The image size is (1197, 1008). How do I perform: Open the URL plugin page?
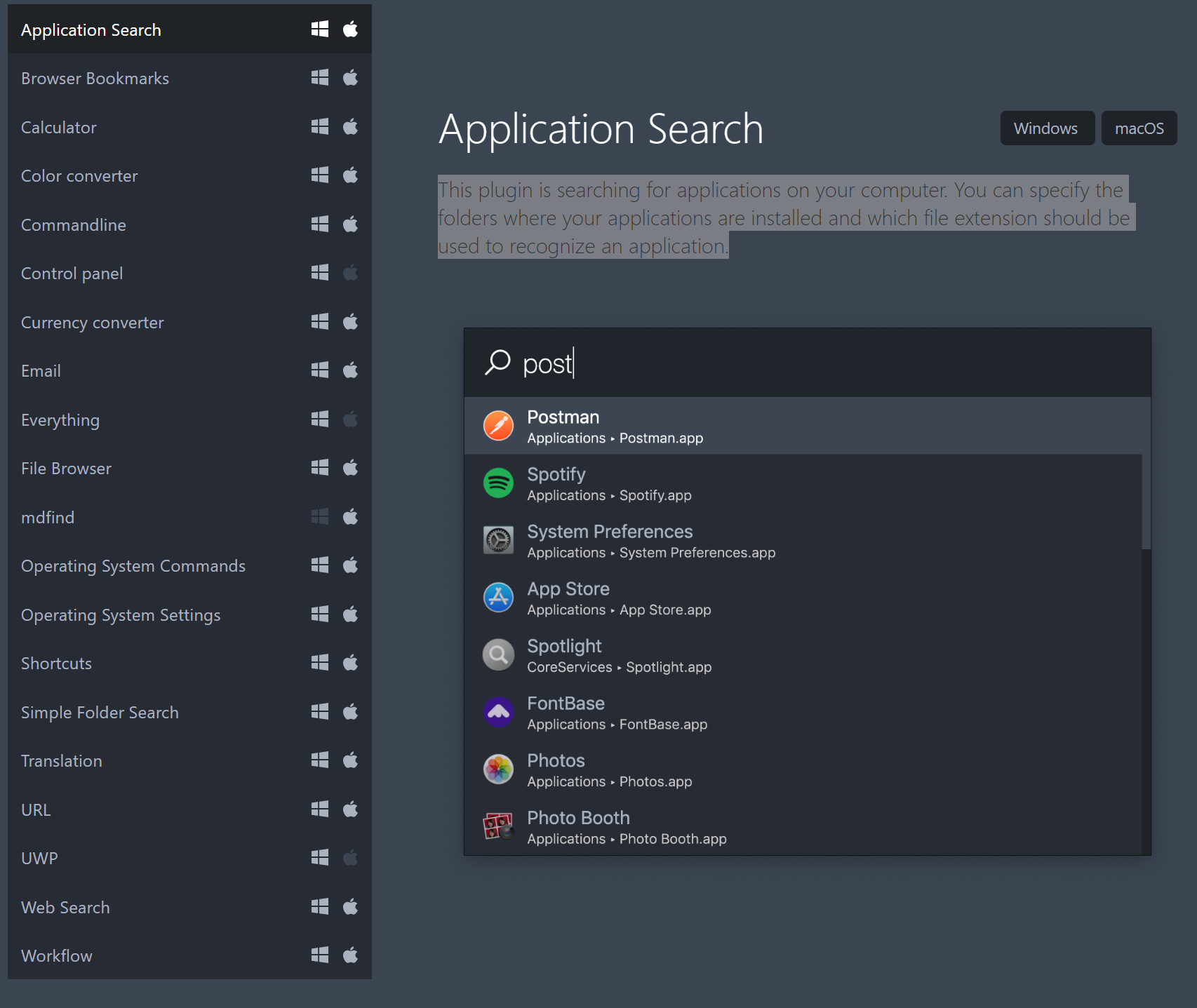point(189,809)
